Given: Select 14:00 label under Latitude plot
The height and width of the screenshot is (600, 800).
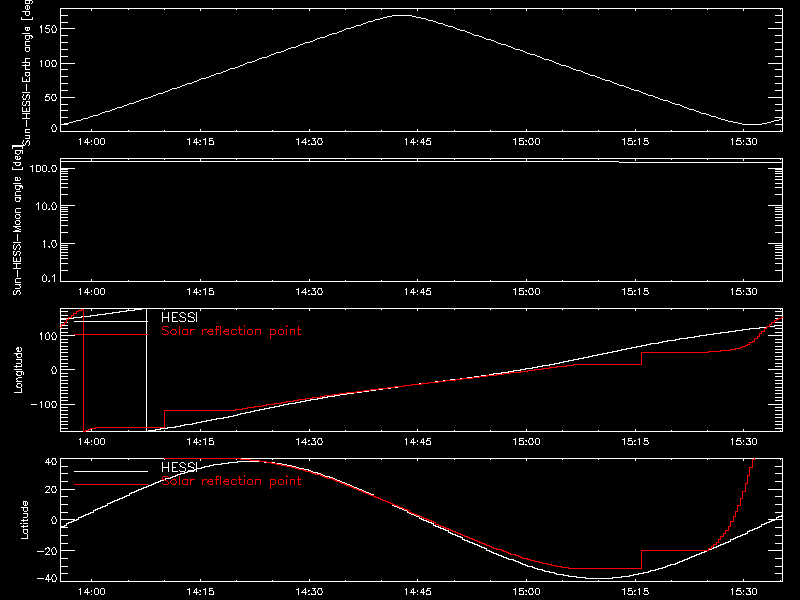Looking at the screenshot, I should point(92,592).
